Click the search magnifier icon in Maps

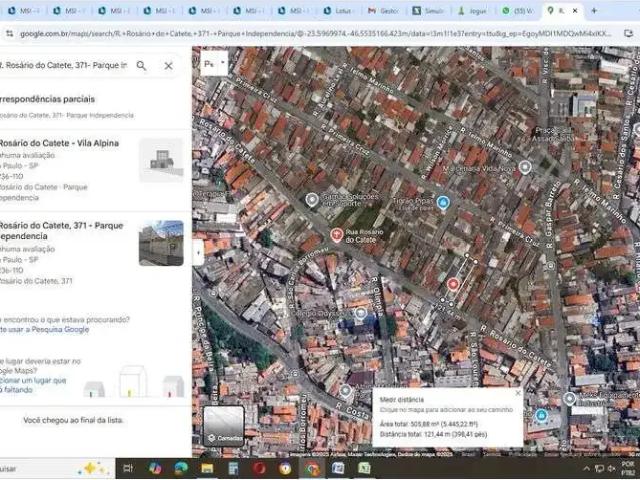pyautogui.click(x=141, y=65)
